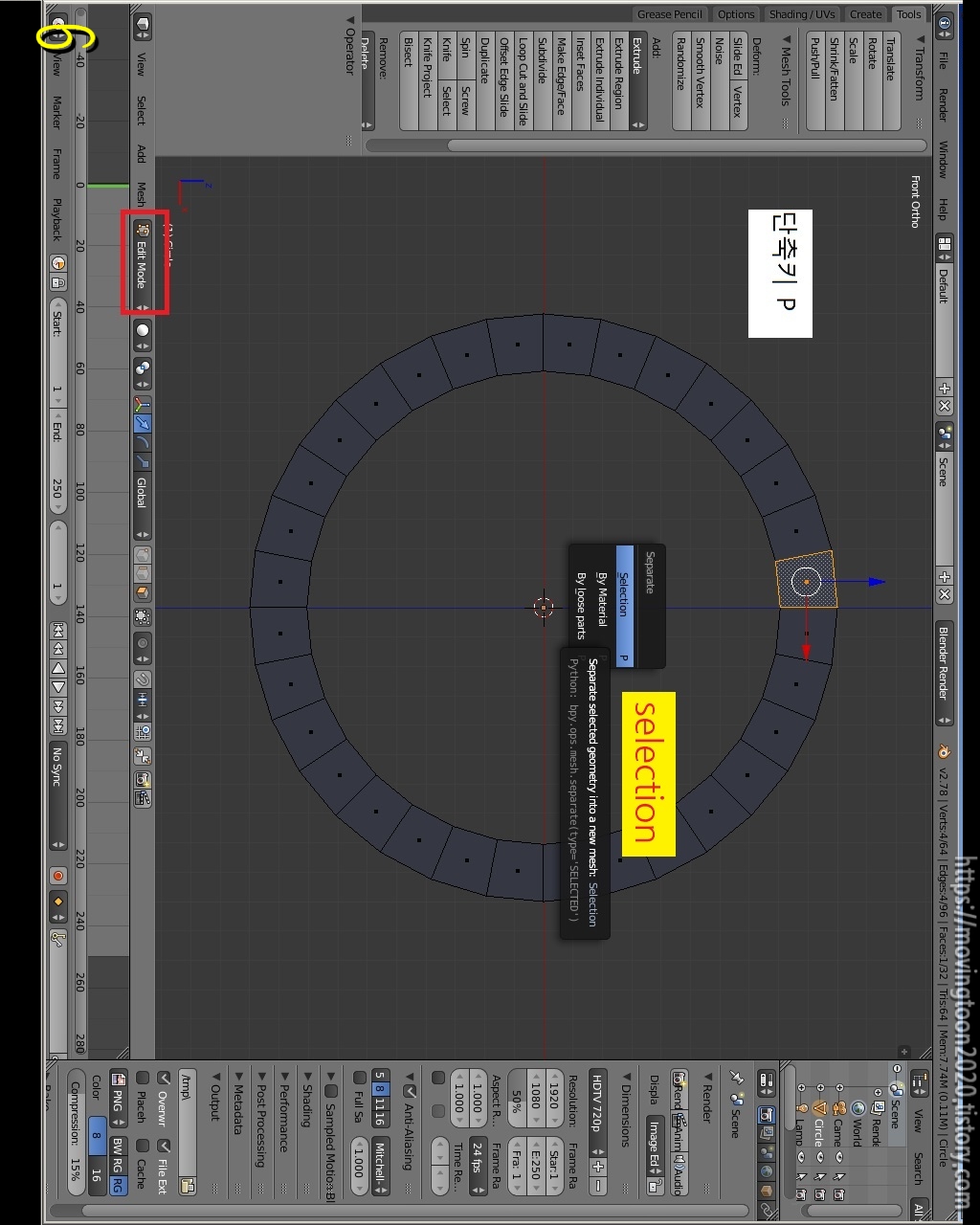Image resolution: width=980 pixels, height=1225 pixels.
Task: Select edge select mode icon
Action: tap(143, 573)
